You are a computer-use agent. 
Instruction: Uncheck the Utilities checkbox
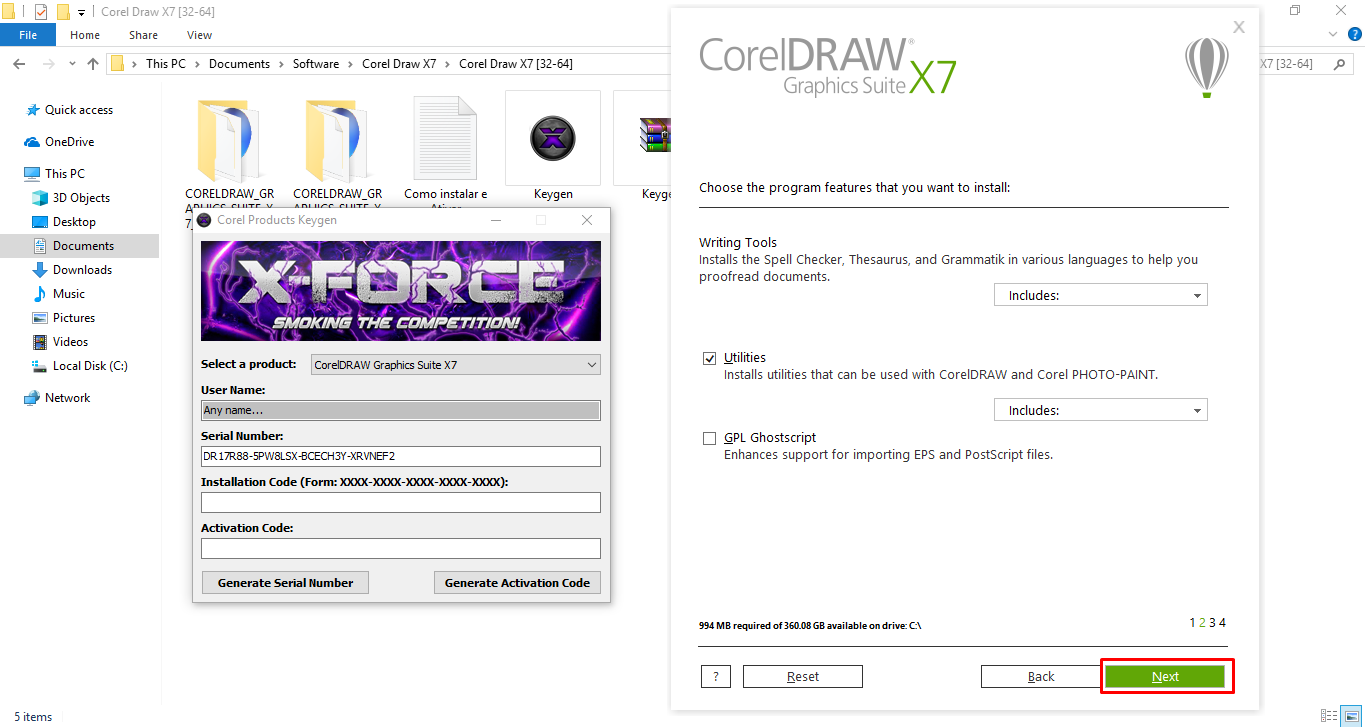coord(710,357)
